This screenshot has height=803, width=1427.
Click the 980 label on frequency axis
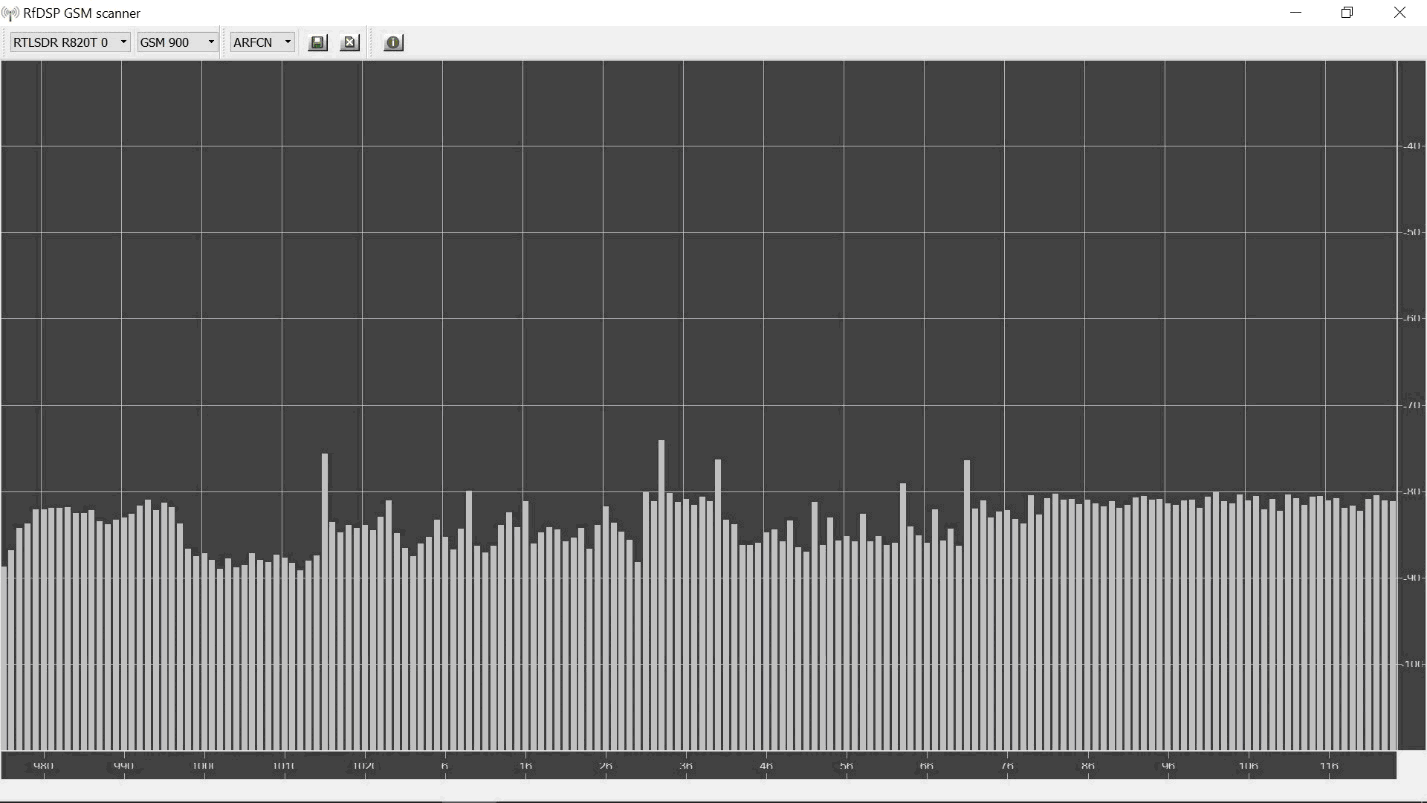43,766
